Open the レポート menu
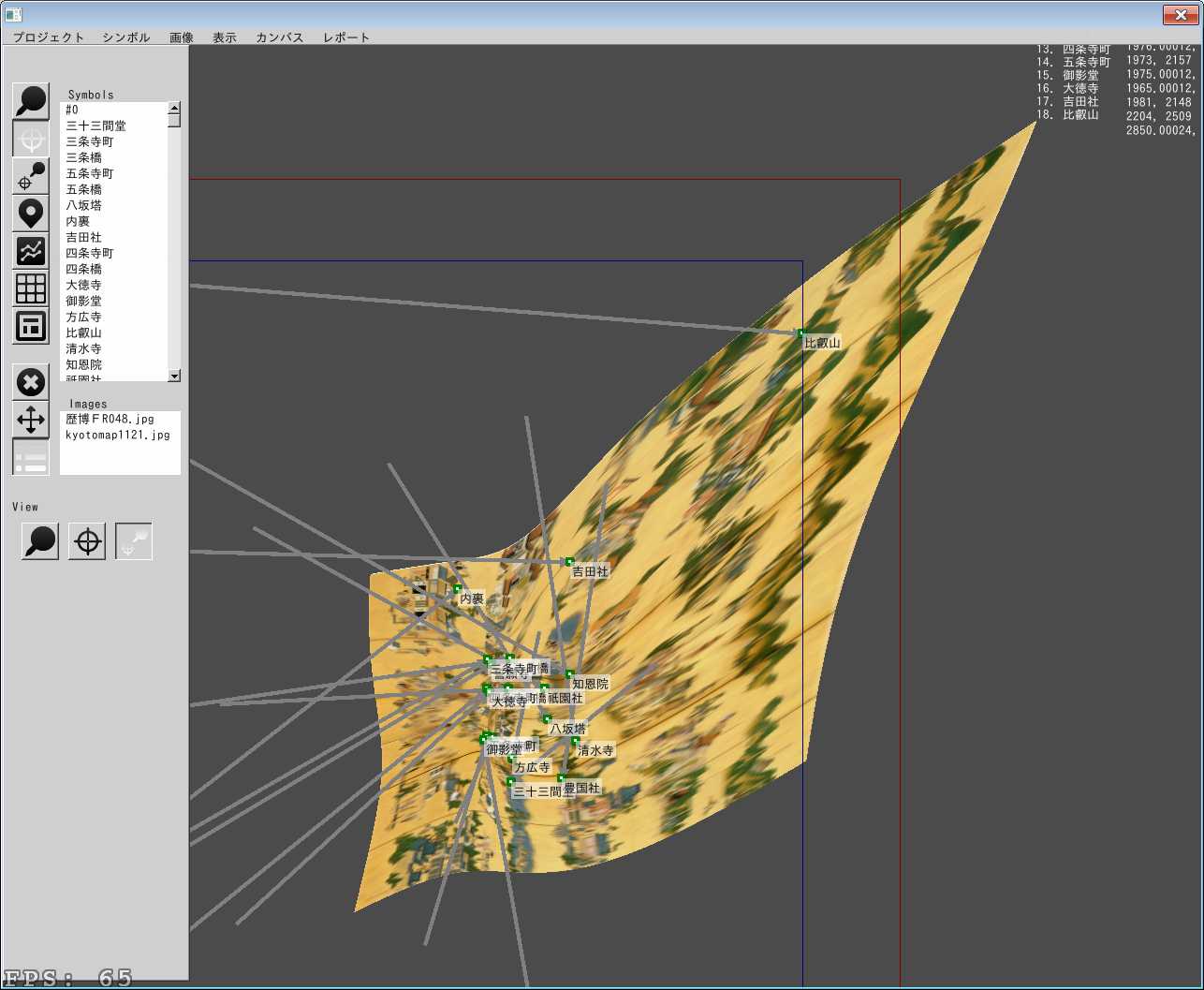 coord(346,37)
